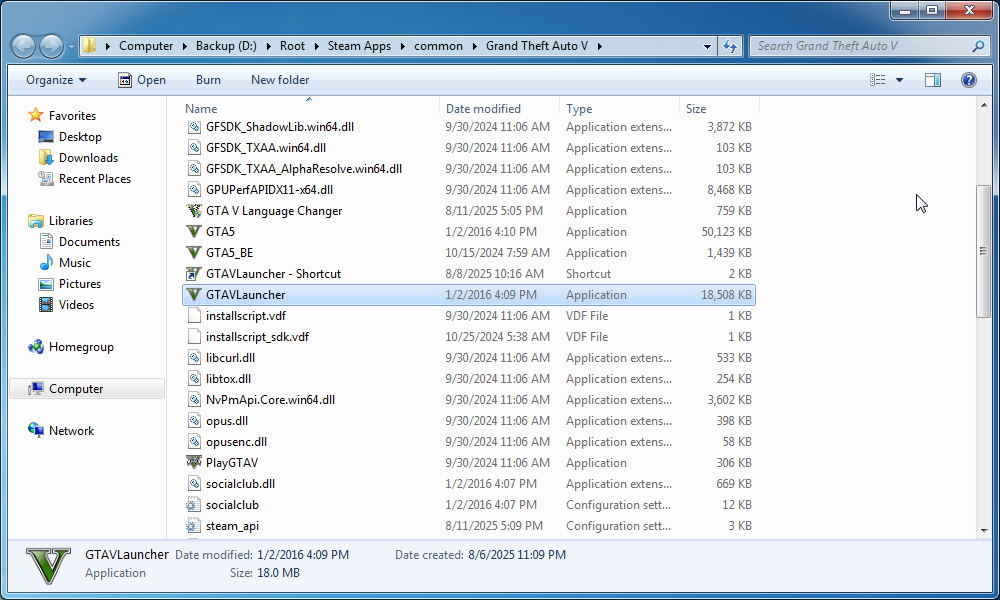Click the libcurl.dll file icon

(x=194, y=358)
